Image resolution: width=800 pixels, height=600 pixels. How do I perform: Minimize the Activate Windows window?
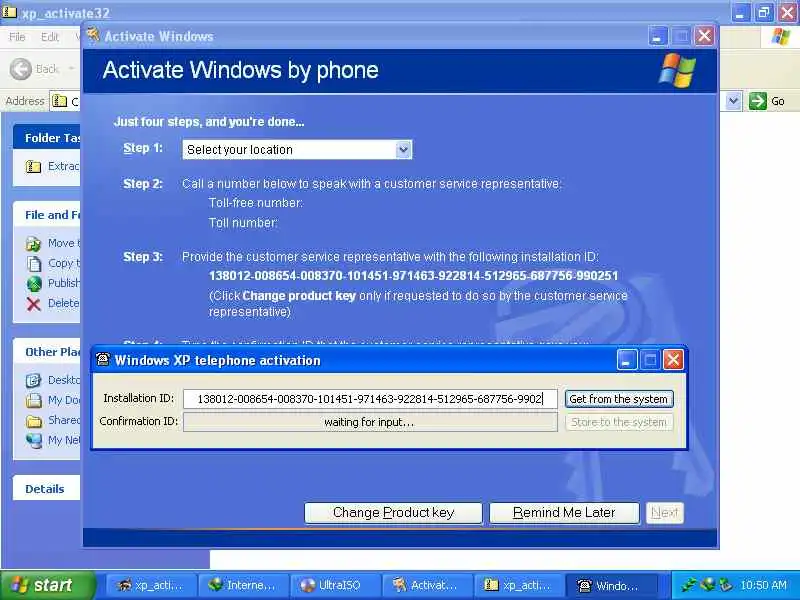point(658,36)
